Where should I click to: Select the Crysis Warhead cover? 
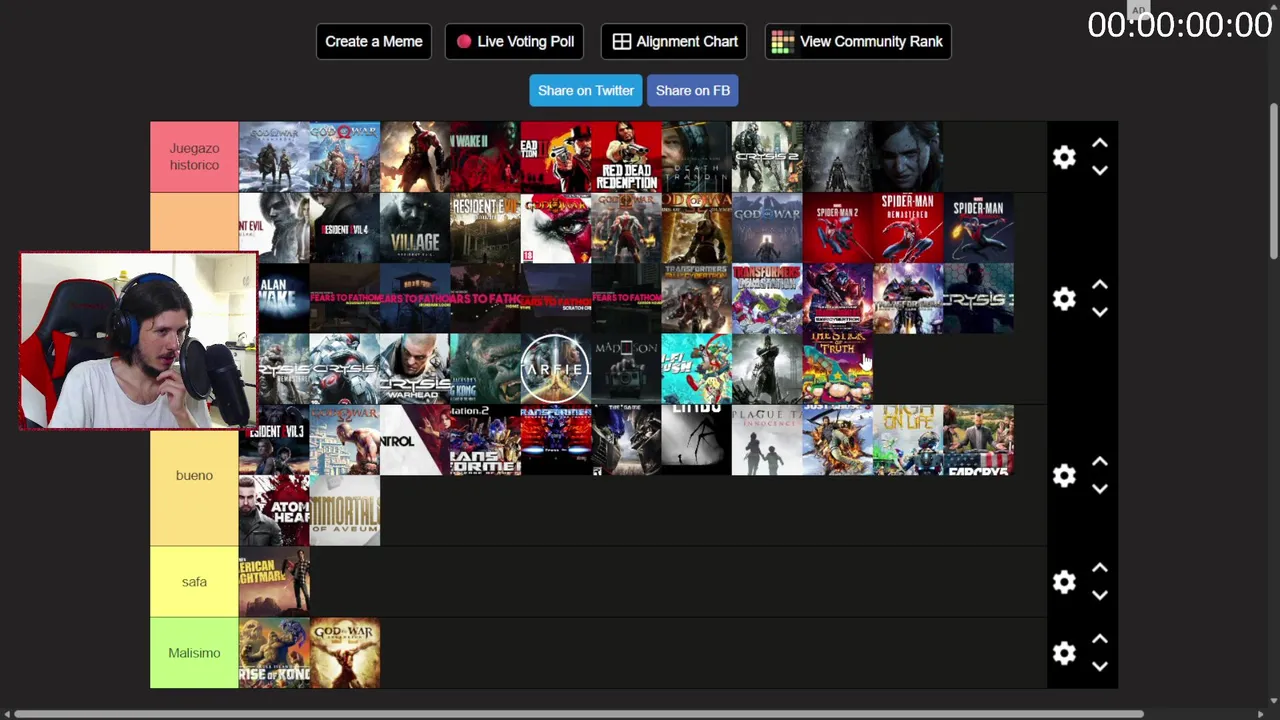click(x=415, y=369)
